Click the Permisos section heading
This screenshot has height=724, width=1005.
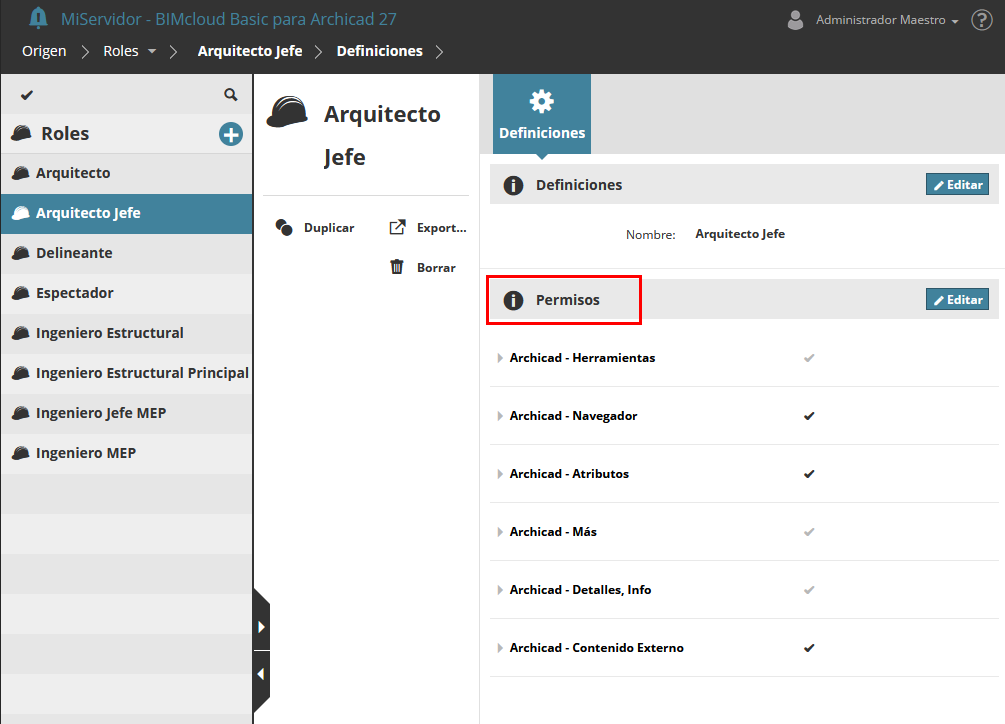(x=568, y=300)
